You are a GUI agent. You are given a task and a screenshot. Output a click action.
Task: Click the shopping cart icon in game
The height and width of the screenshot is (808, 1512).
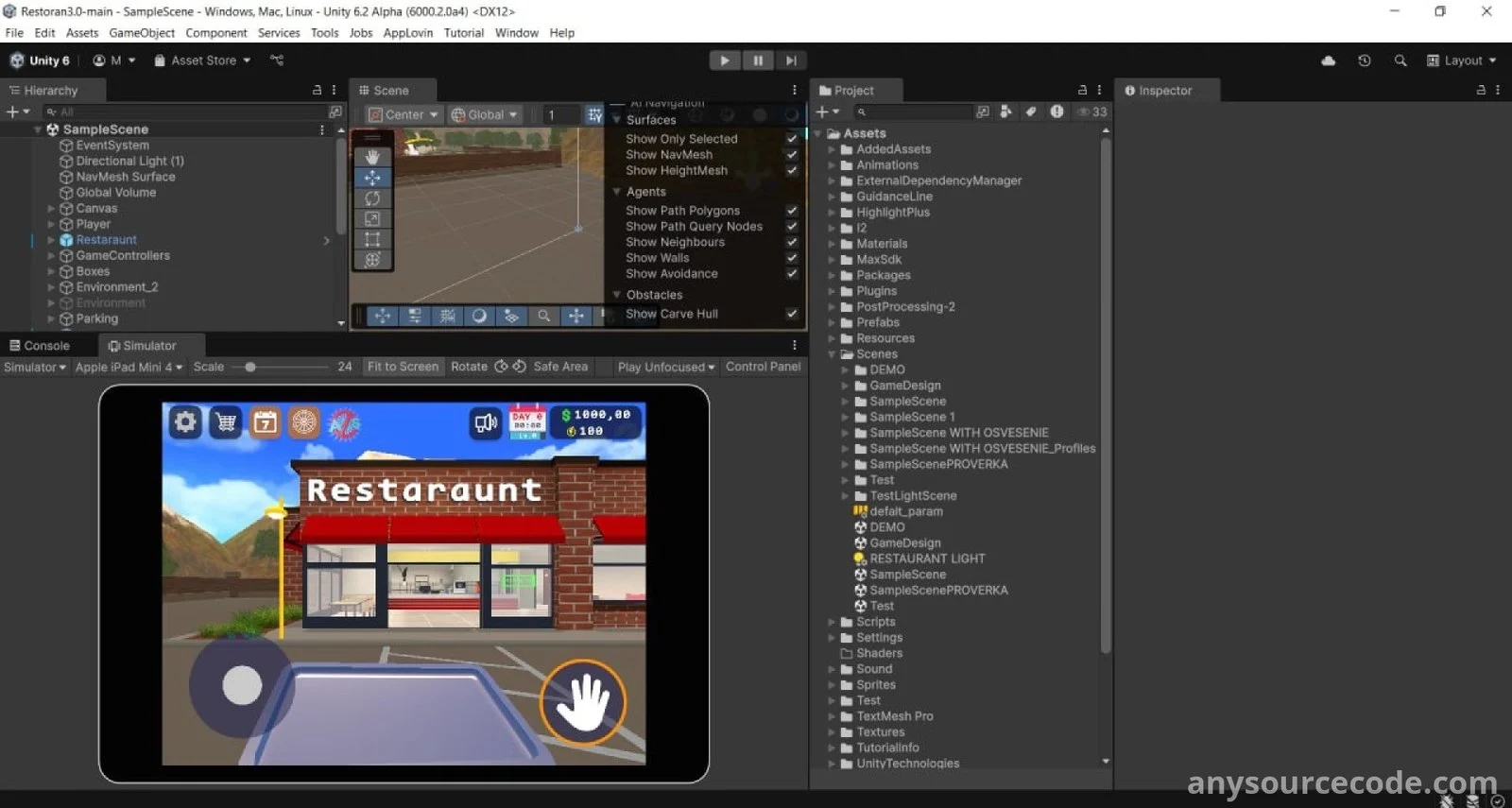point(226,421)
